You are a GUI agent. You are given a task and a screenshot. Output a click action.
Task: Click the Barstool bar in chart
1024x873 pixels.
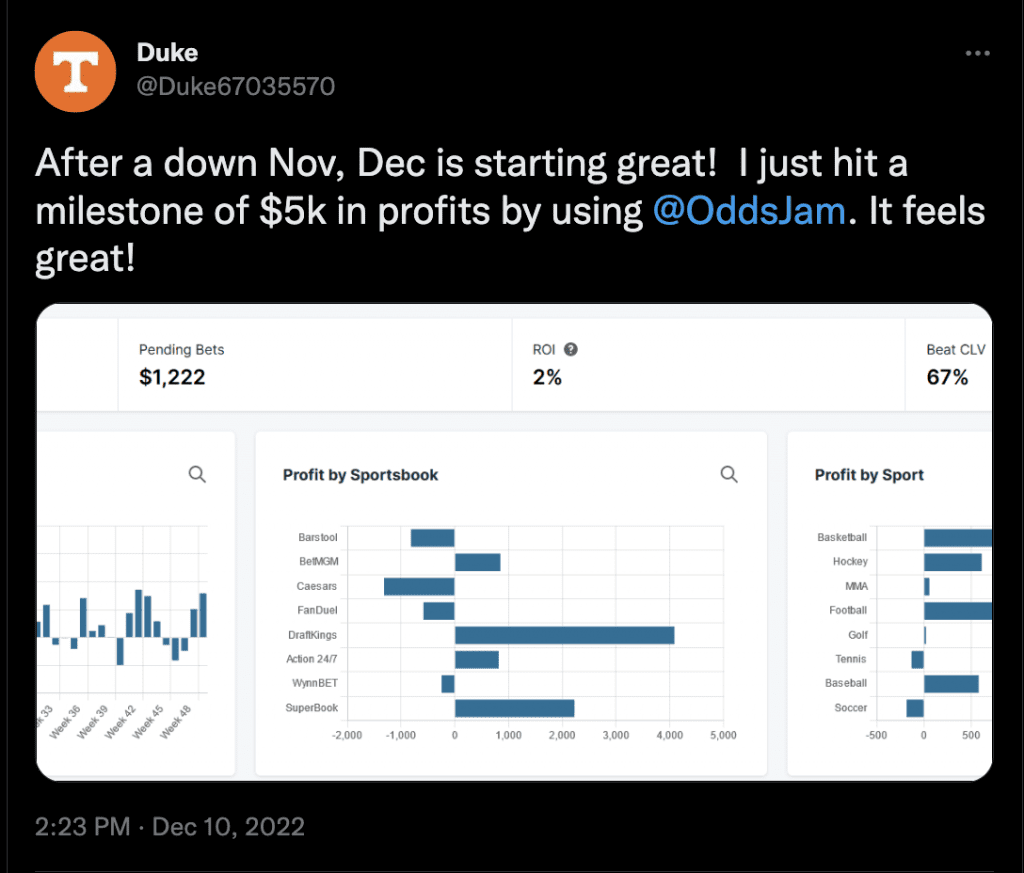[x=432, y=538]
